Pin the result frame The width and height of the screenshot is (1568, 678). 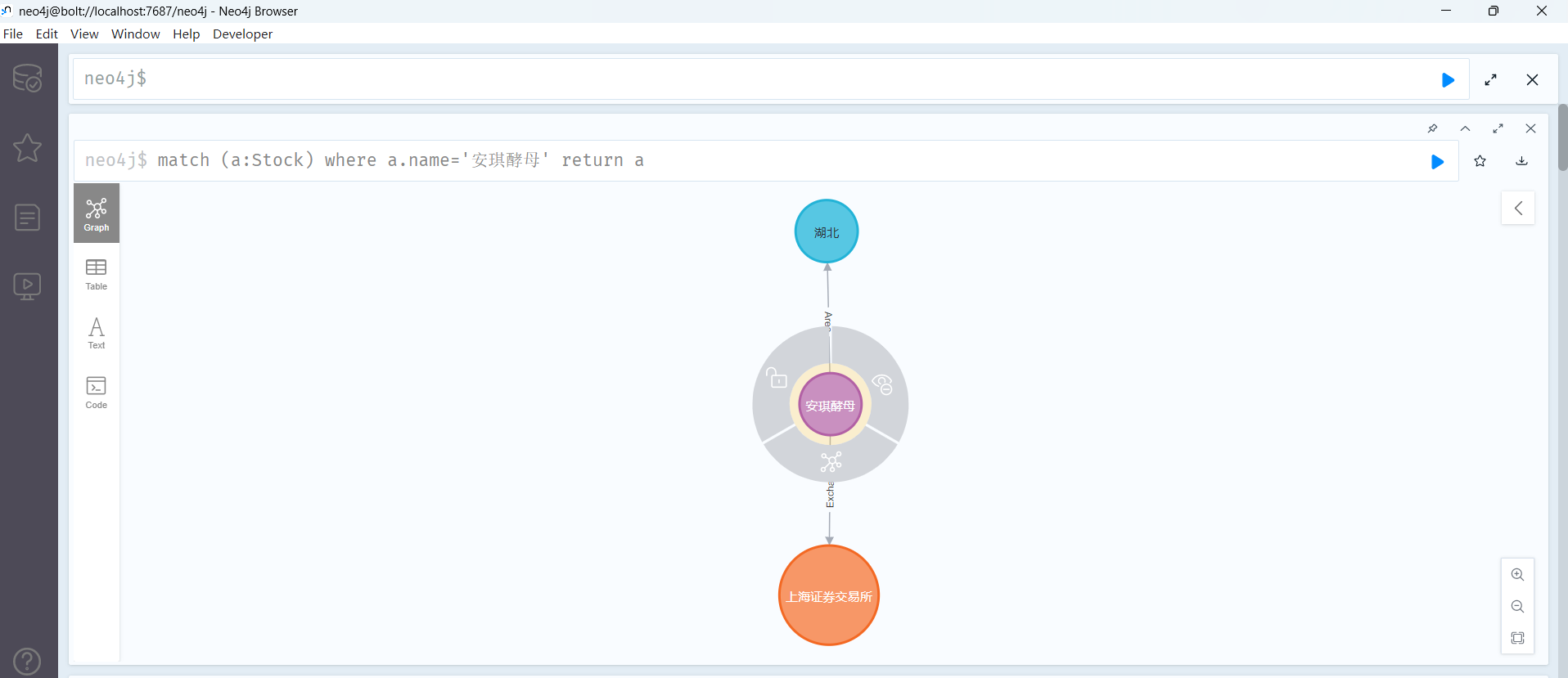tap(1432, 128)
